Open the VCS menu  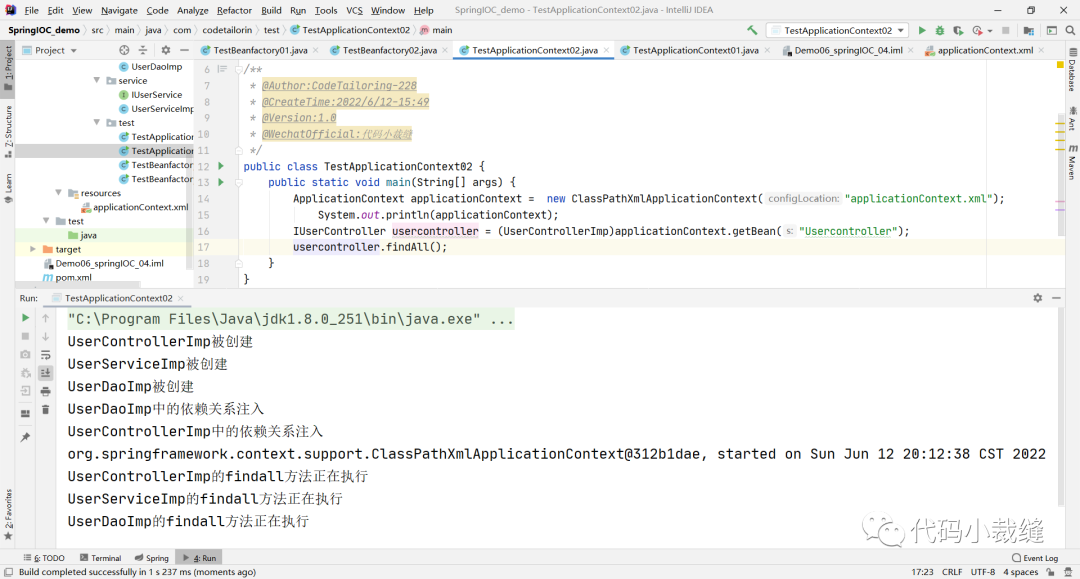pyautogui.click(x=354, y=10)
